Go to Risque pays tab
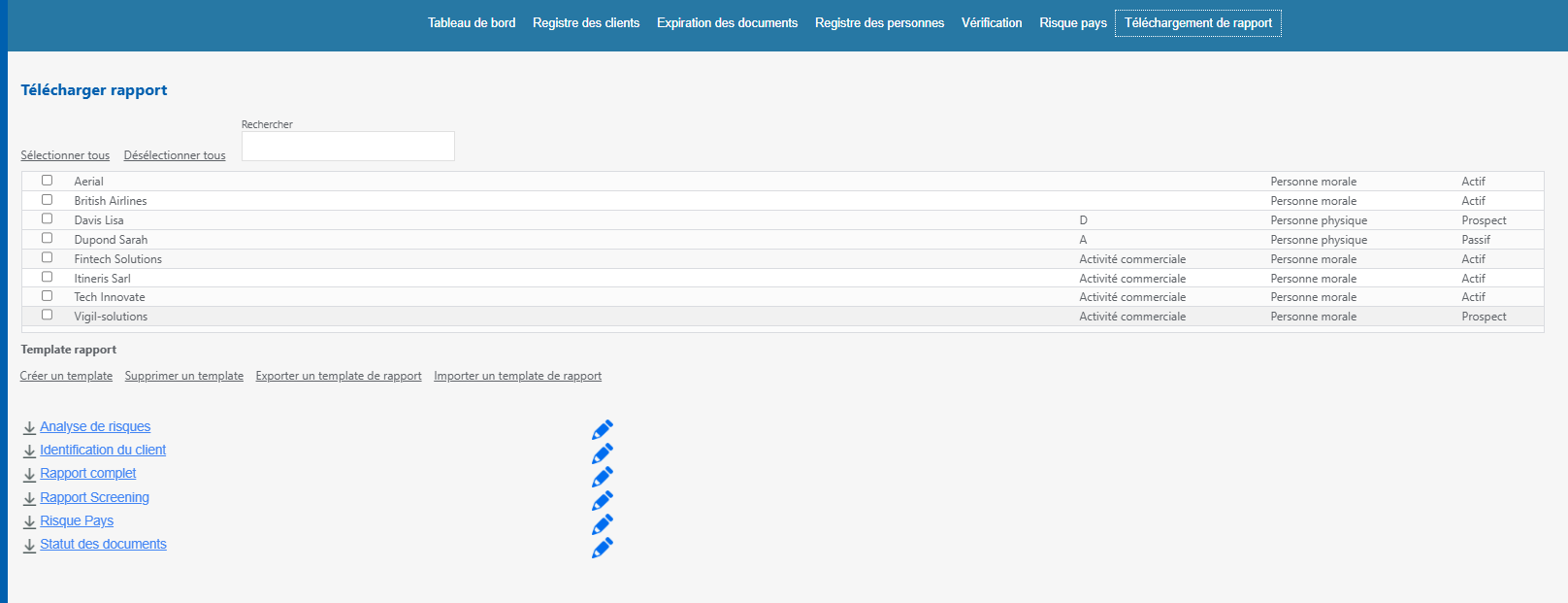1568x603 pixels. [1073, 22]
